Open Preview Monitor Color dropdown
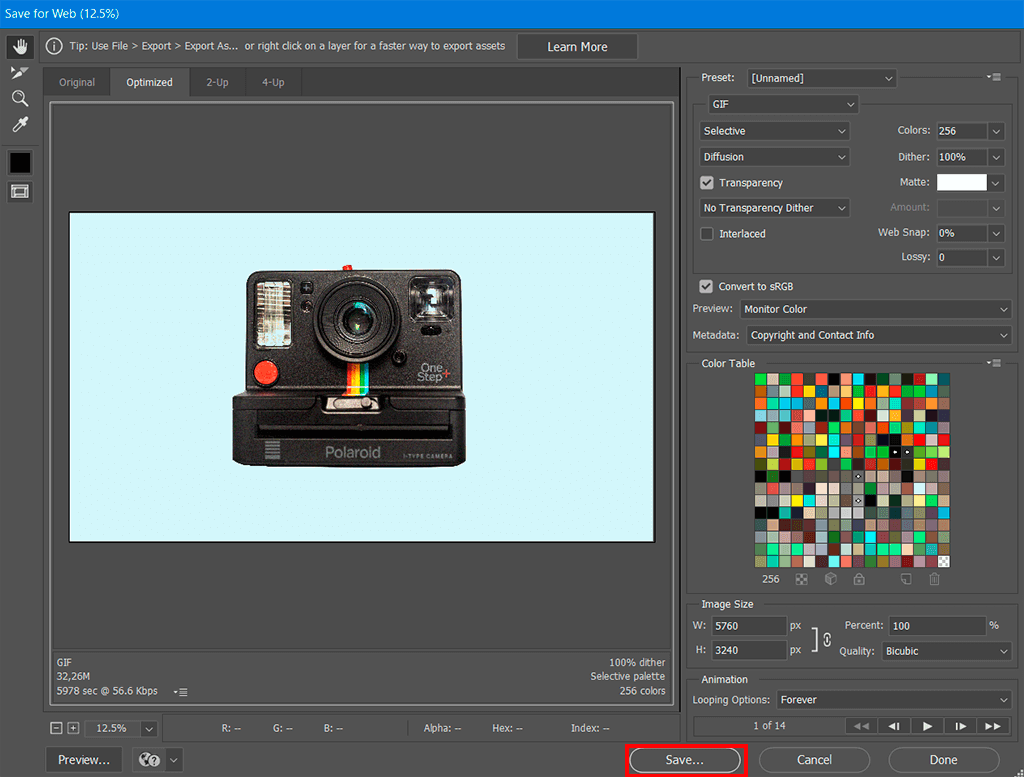This screenshot has height=777, width=1024. tap(876, 309)
